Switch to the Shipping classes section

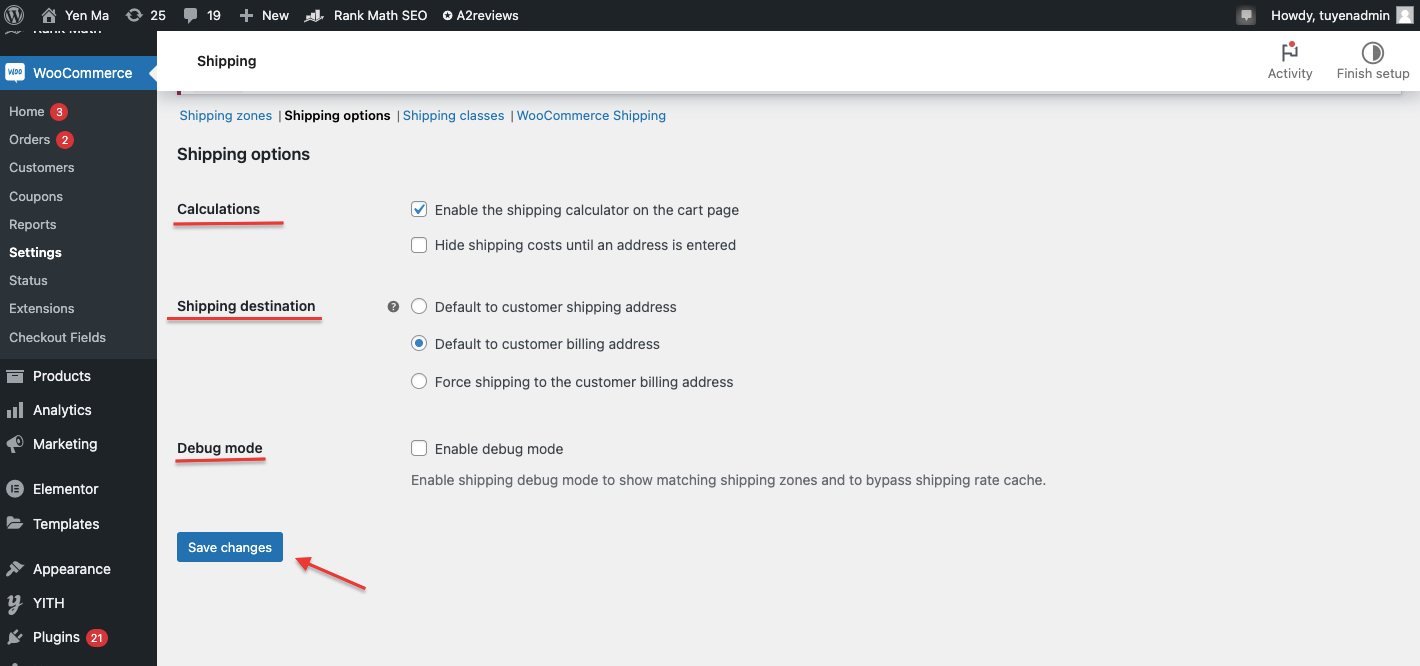pyautogui.click(x=453, y=115)
